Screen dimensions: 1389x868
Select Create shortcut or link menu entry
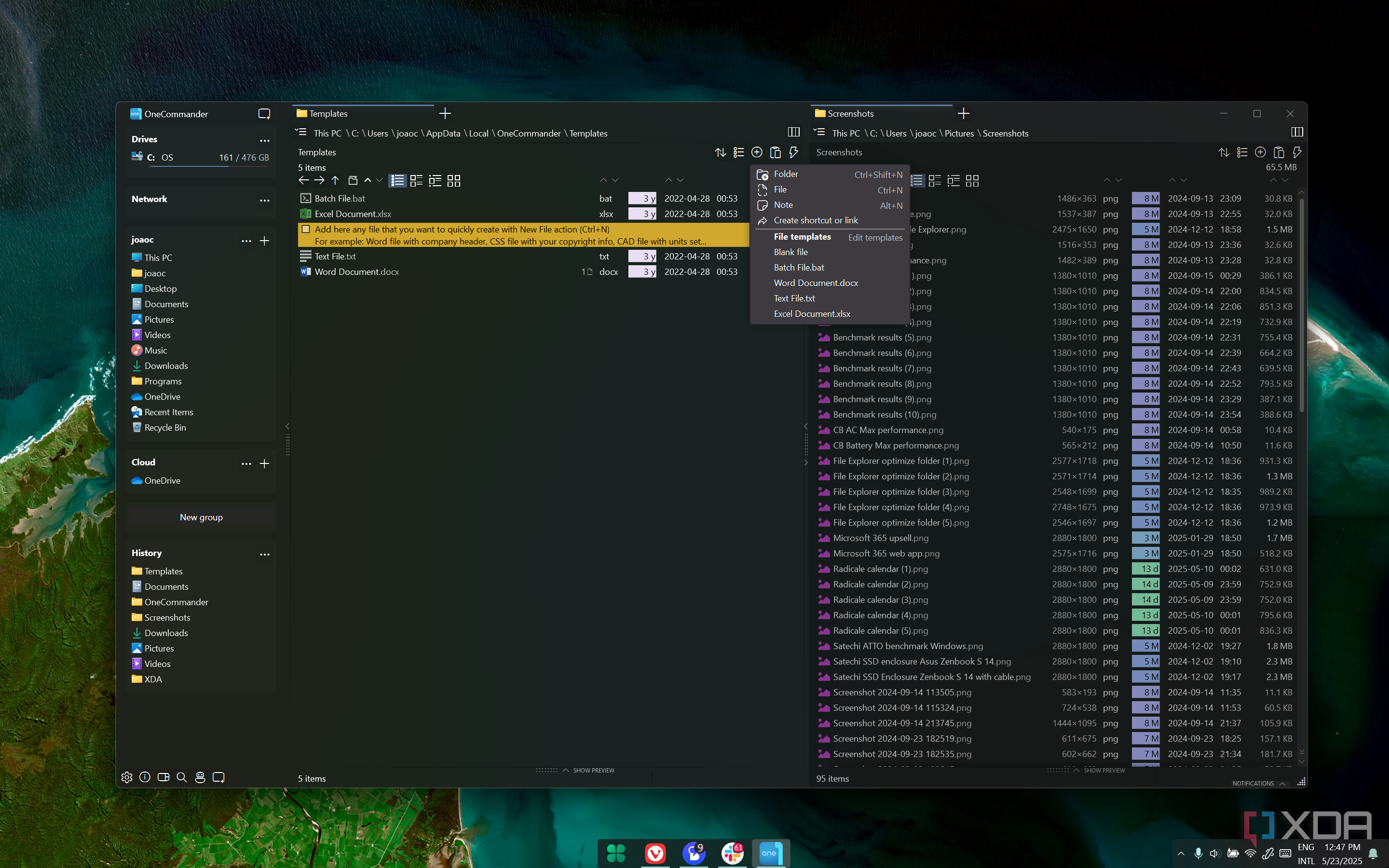[x=830, y=220]
